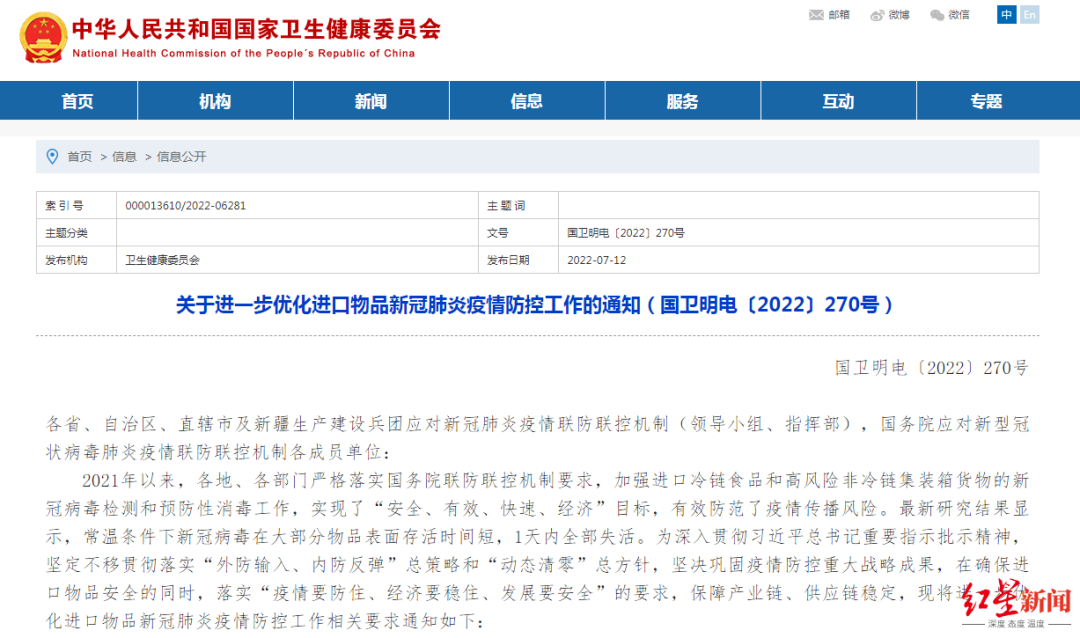
Task: Click the right-aligned document number under the headline
Action: click(931, 368)
